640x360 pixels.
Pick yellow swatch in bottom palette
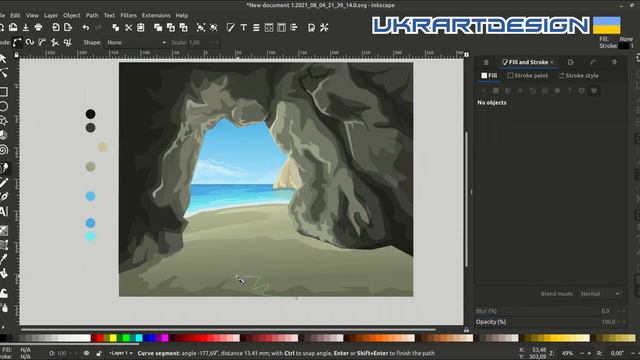[113, 338]
